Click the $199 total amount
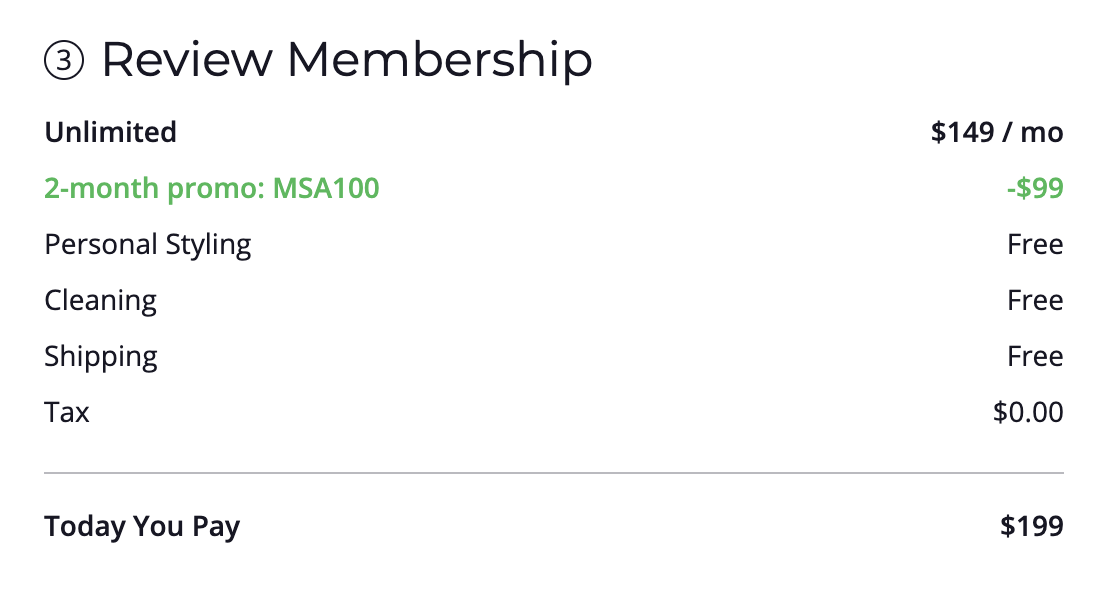The width and height of the screenshot is (1104, 598). pyautogui.click(x=1031, y=526)
